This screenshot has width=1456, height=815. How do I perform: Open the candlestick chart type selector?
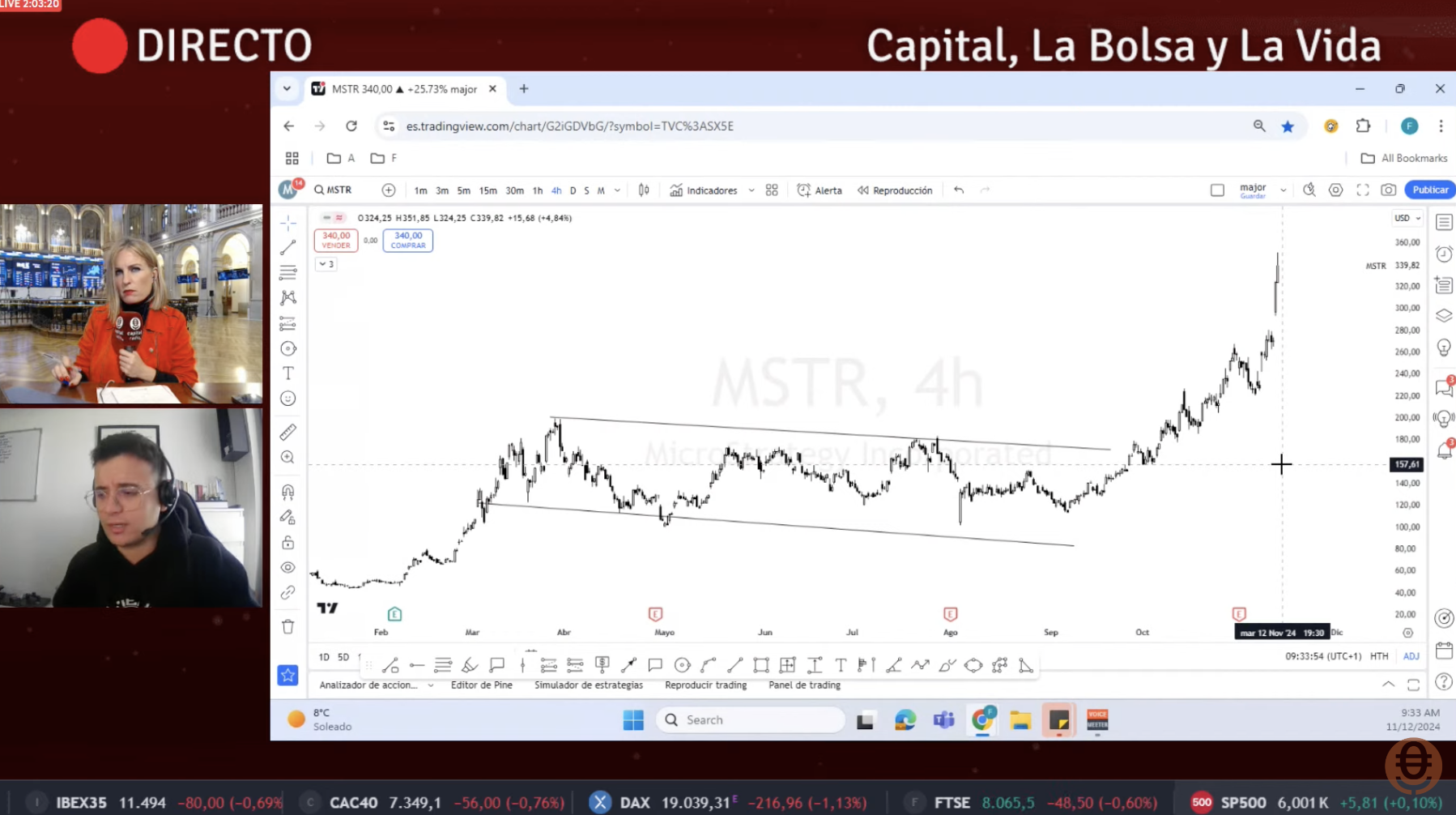[x=644, y=190]
